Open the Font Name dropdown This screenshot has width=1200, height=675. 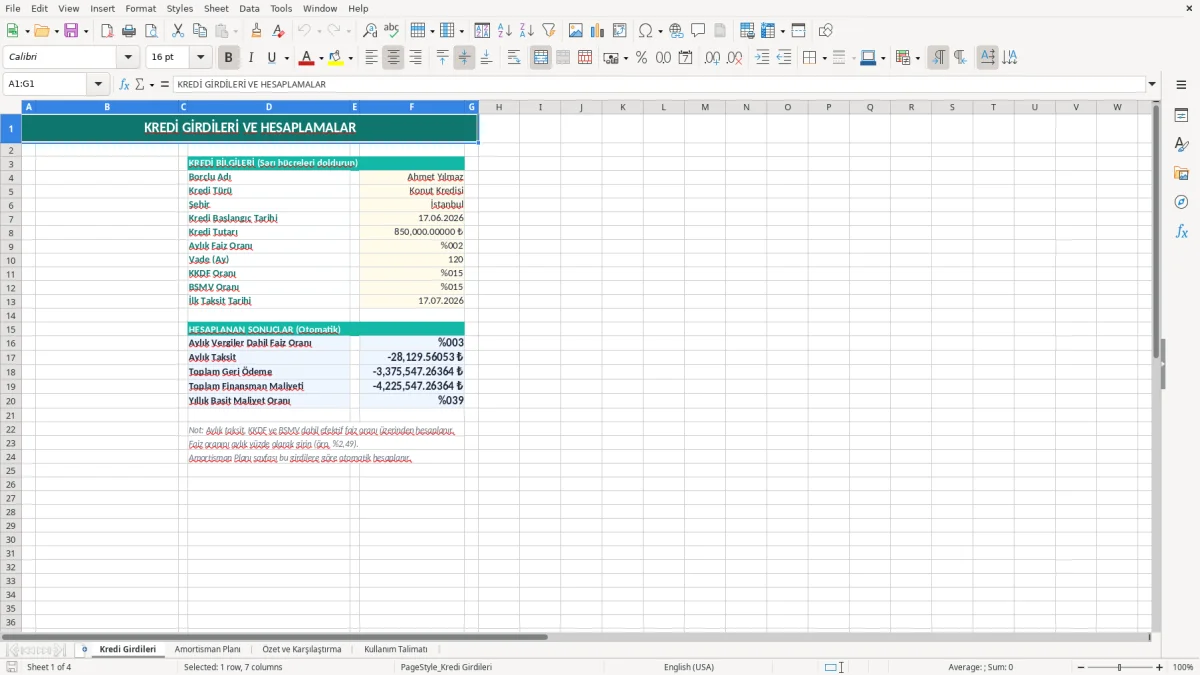[x=128, y=58]
